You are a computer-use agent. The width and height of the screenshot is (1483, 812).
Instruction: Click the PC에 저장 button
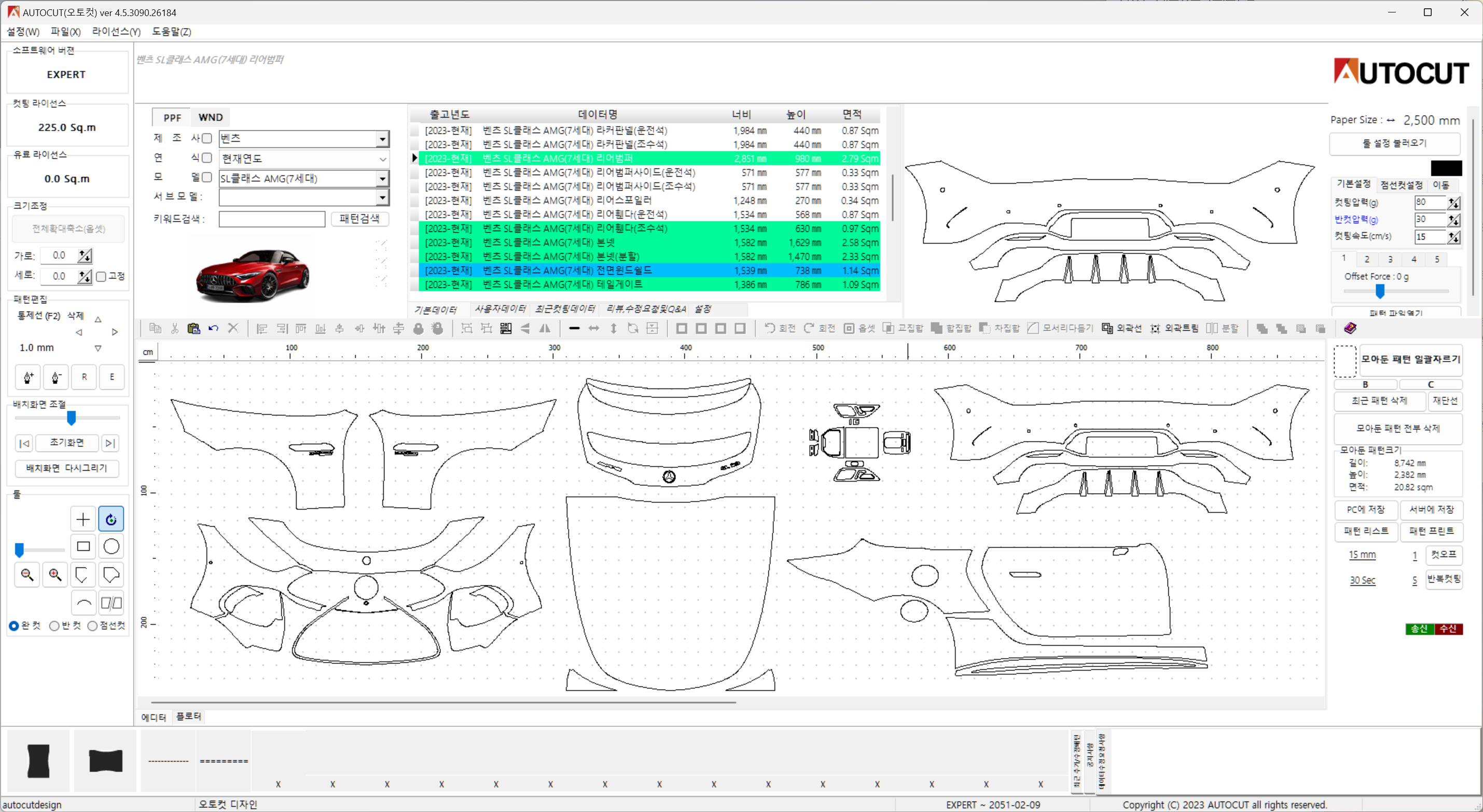pyautogui.click(x=1366, y=510)
